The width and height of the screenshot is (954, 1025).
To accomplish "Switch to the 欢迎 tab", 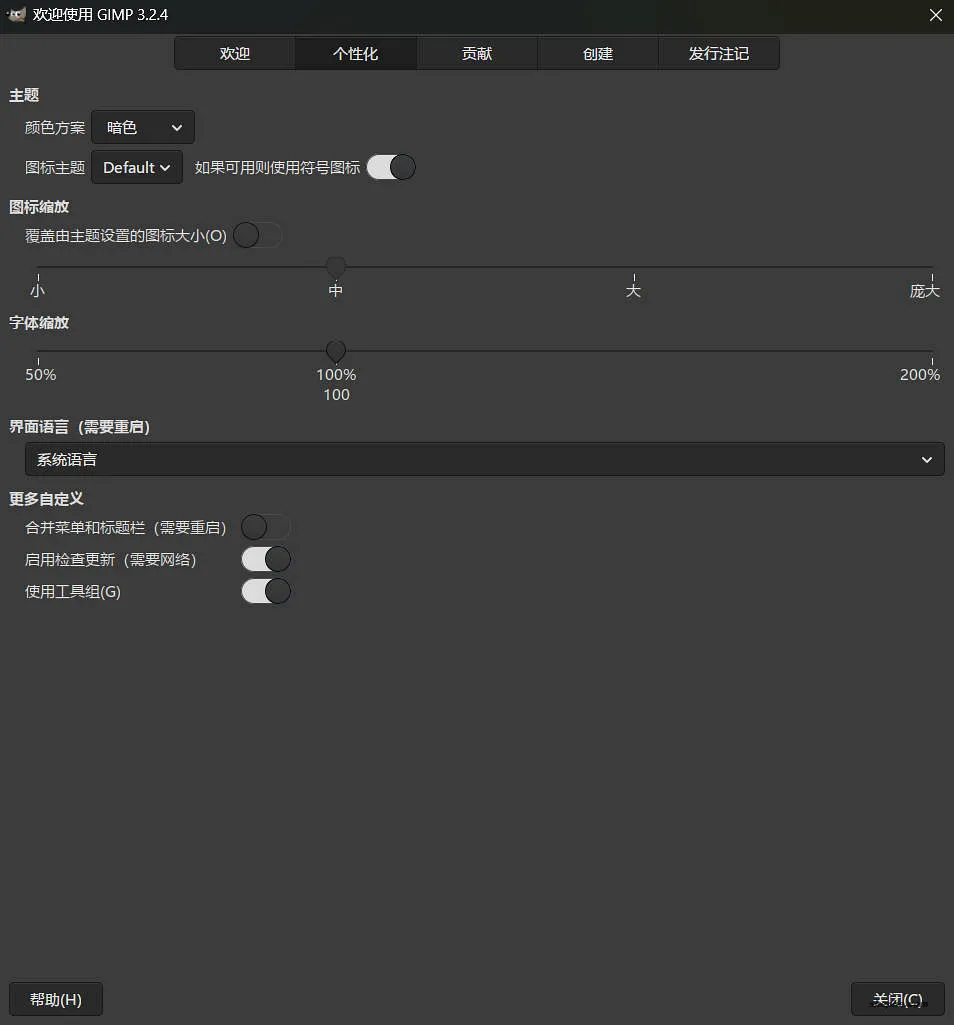I will [235, 54].
